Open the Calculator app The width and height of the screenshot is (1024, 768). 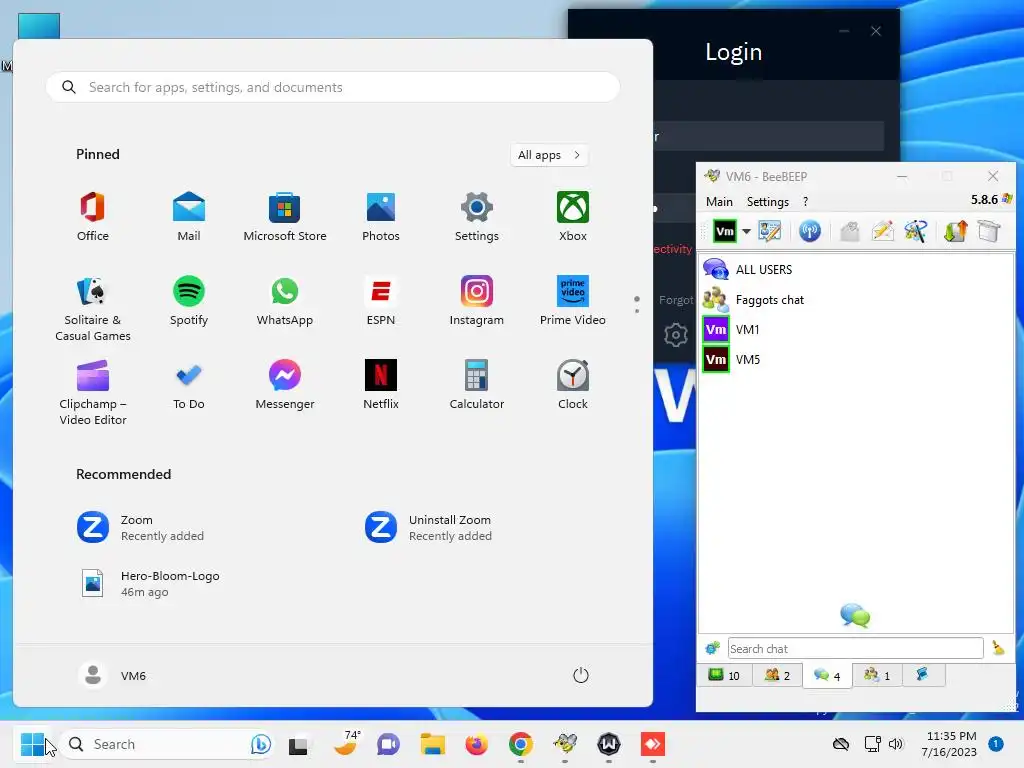tap(477, 386)
